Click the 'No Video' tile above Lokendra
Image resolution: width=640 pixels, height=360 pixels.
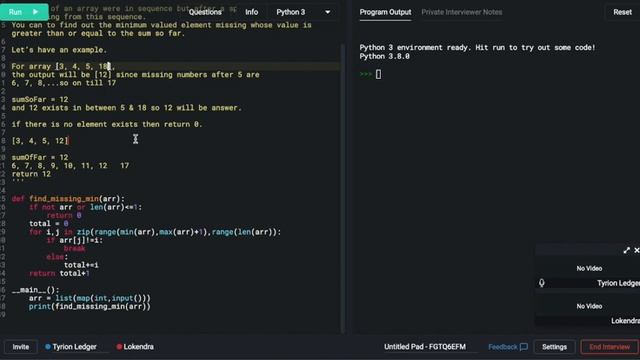pos(589,306)
